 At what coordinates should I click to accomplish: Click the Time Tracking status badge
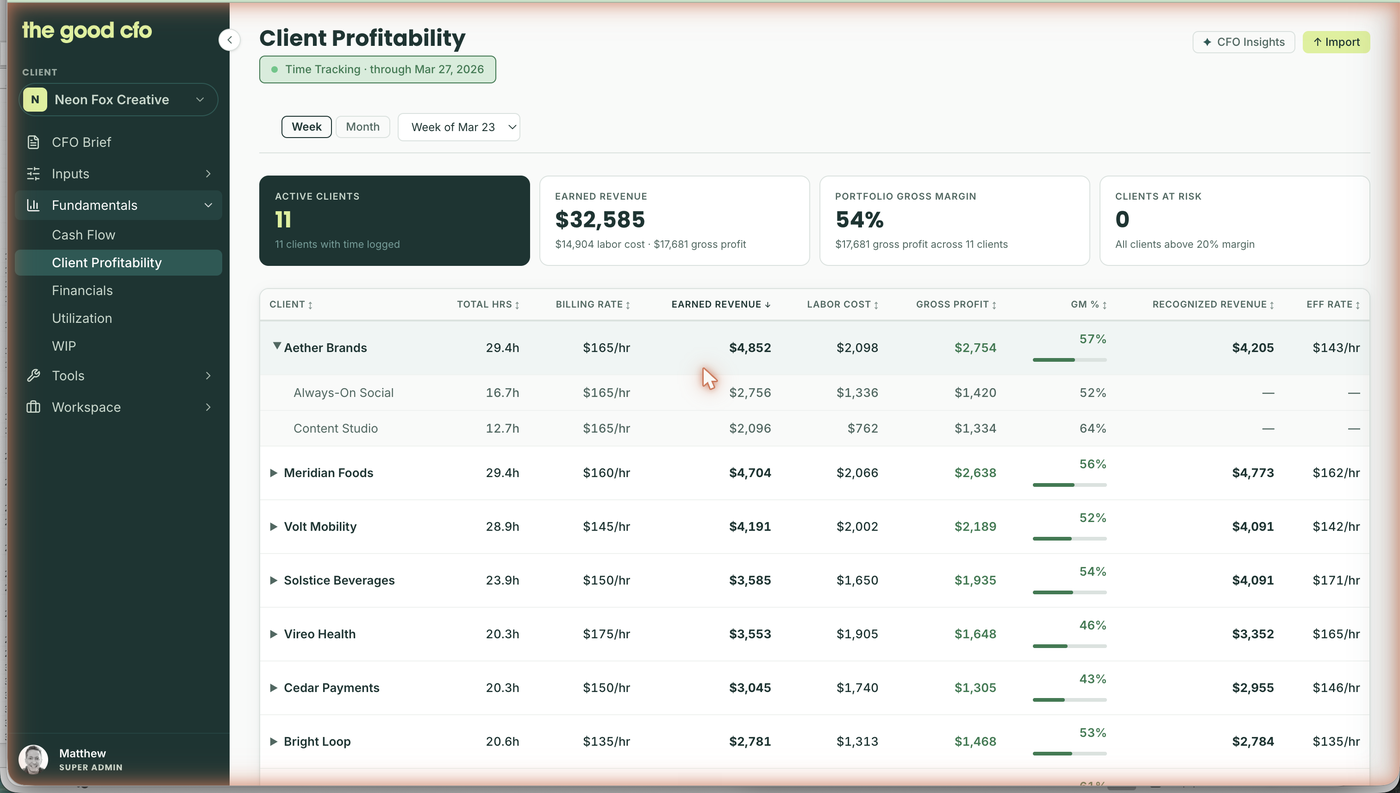click(378, 70)
